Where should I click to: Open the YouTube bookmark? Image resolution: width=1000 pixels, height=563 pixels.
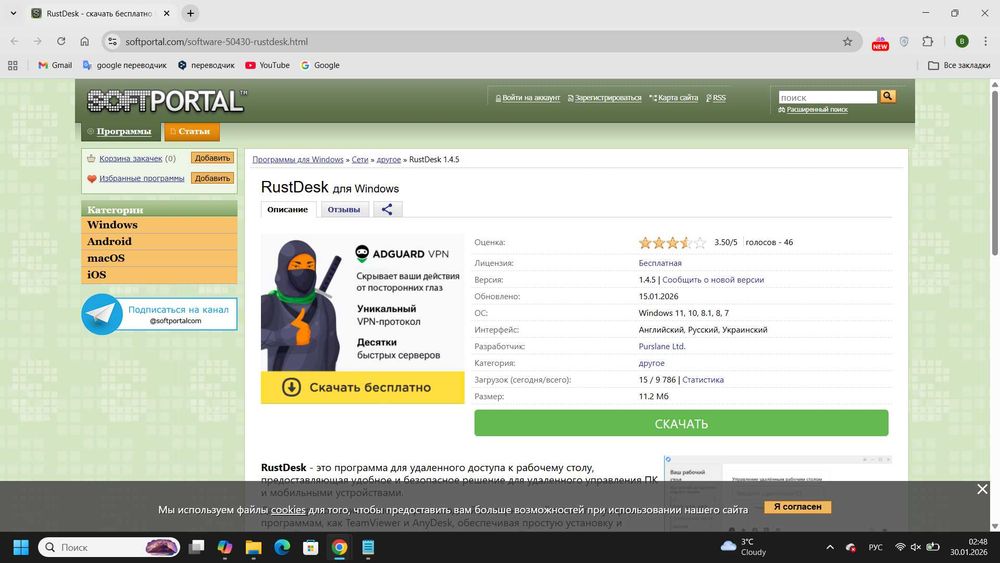(268, 65)
